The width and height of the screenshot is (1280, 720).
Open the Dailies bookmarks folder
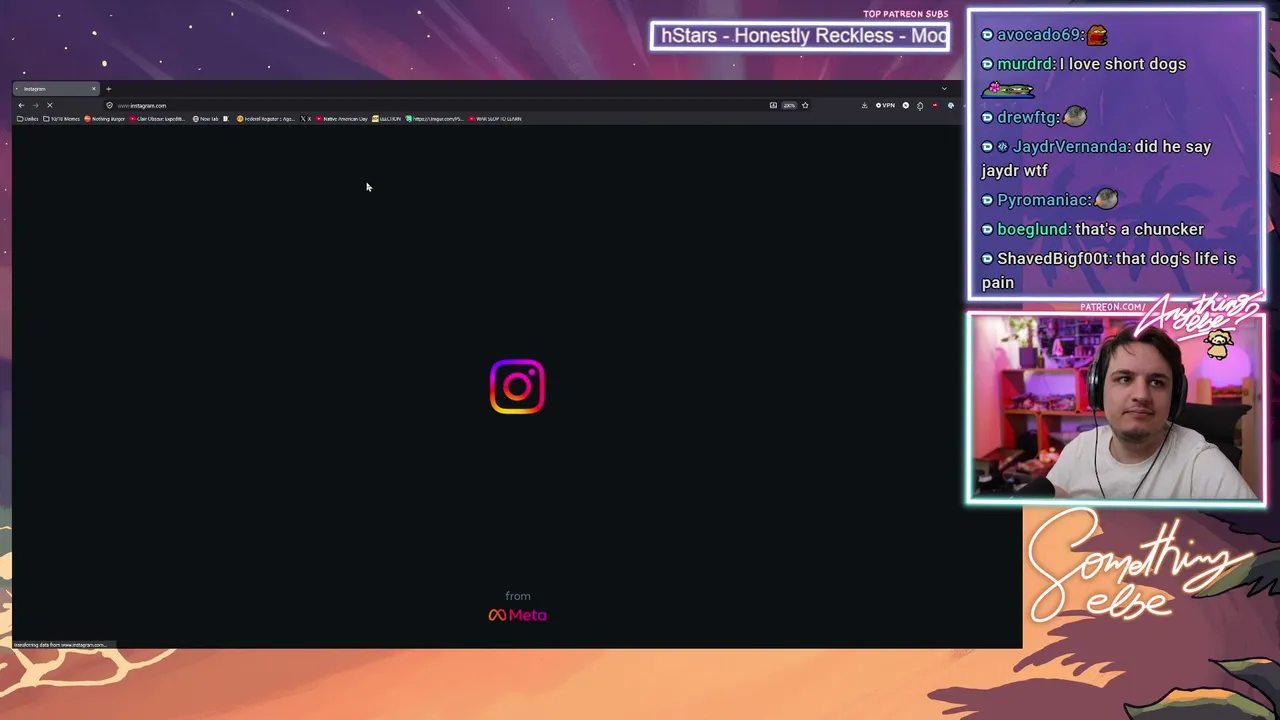tap(28, 119)
